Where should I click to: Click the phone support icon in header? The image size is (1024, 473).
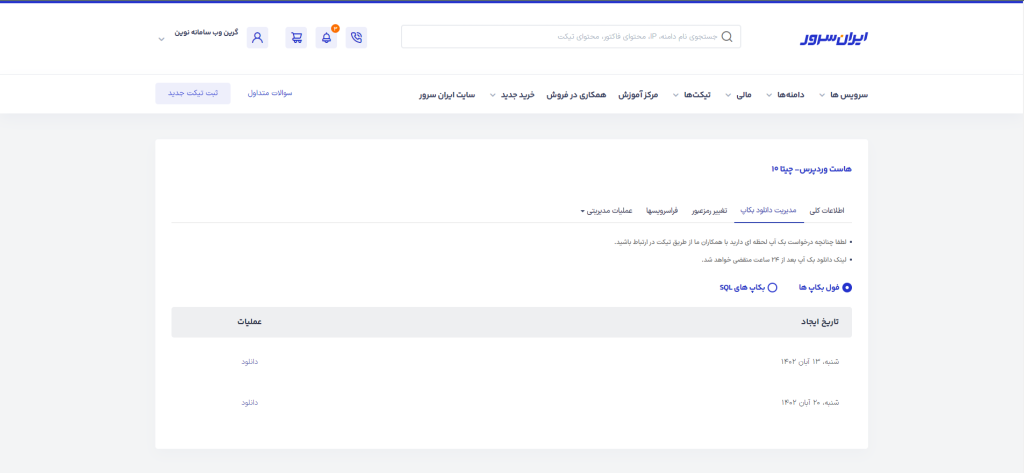pyautogui.click(x=356, y=38)
